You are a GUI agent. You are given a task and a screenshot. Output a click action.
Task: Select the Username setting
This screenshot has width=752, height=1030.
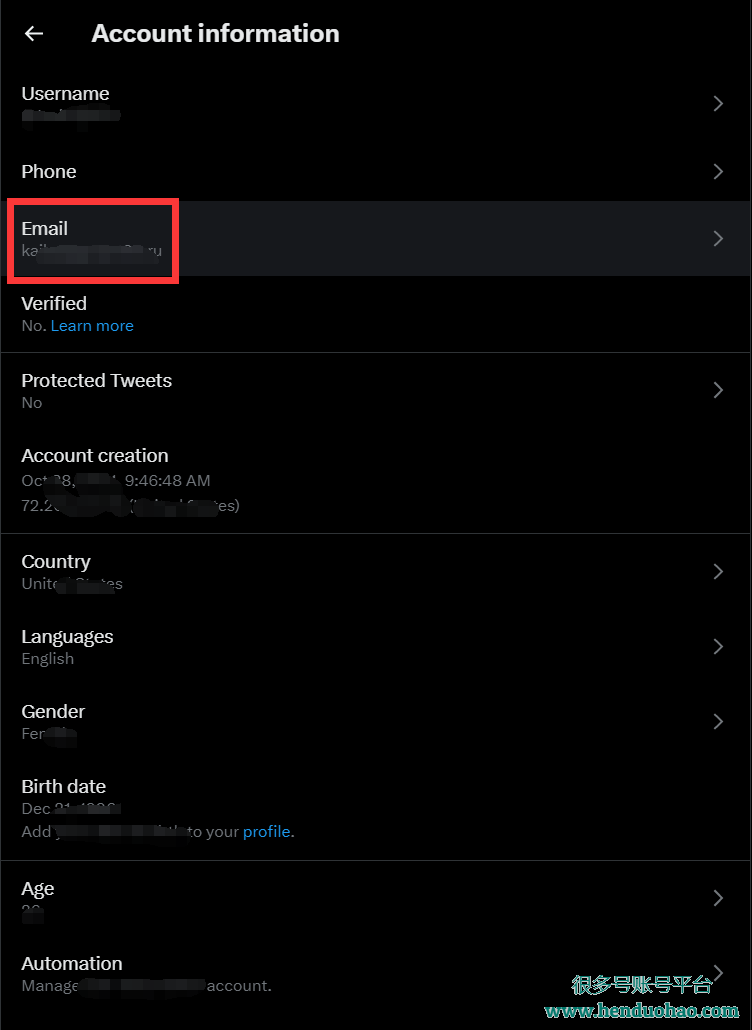pos(376,104)
